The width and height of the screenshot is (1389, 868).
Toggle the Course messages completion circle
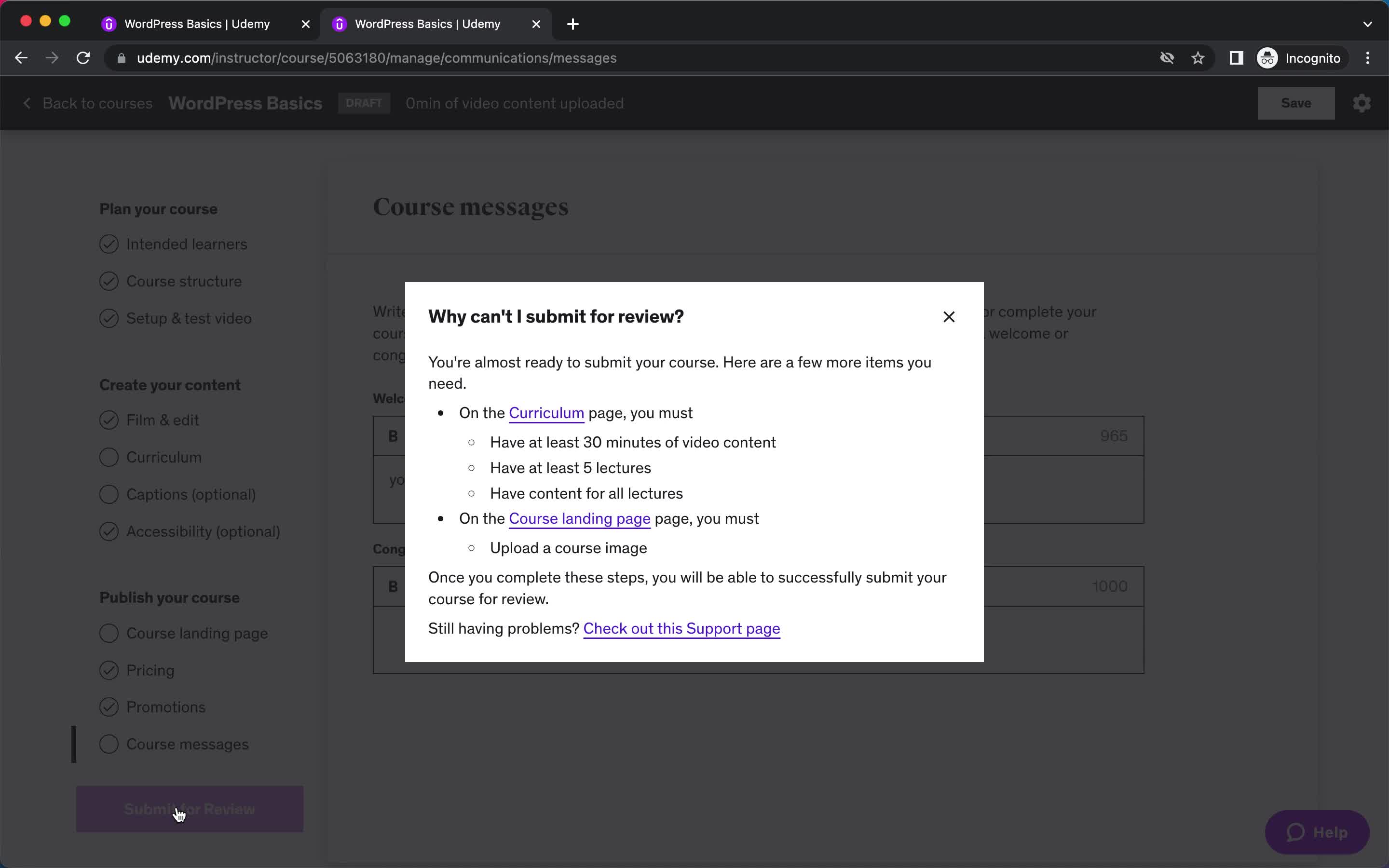click(x=109, y=744)
